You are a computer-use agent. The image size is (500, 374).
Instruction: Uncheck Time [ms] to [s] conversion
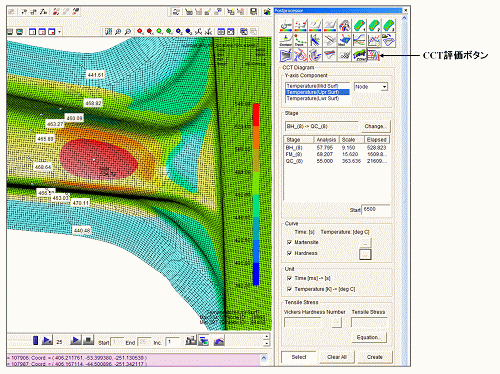pyautogui.click(x=289, y=278)
